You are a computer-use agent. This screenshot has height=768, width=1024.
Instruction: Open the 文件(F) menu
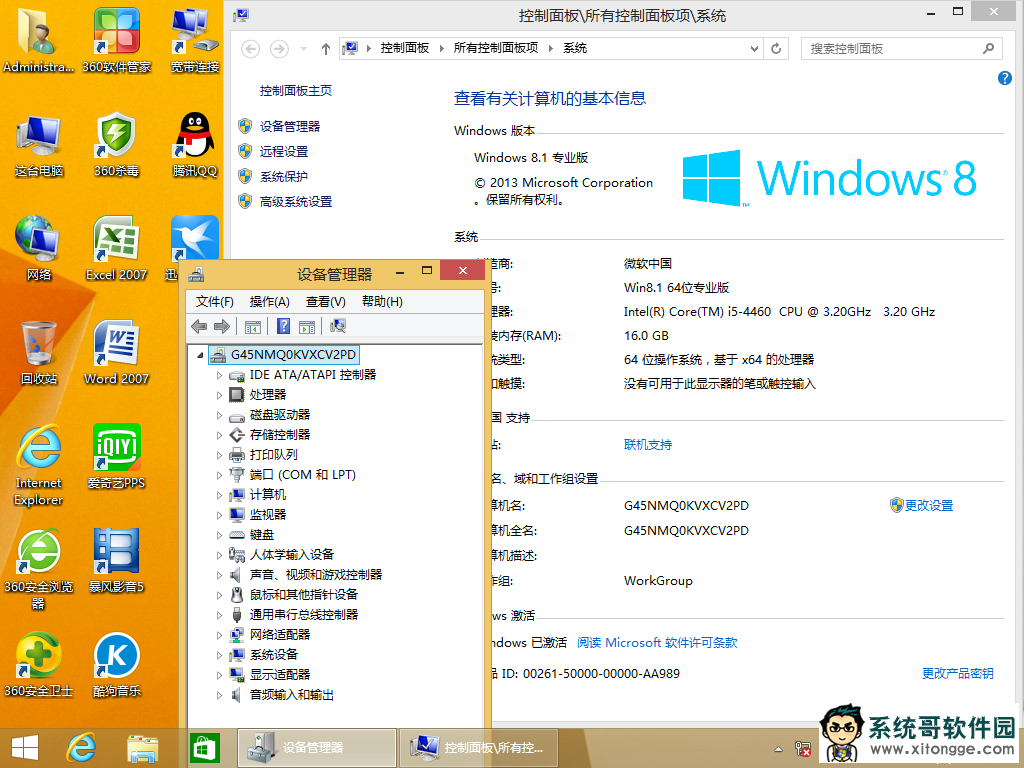point(214,302)
